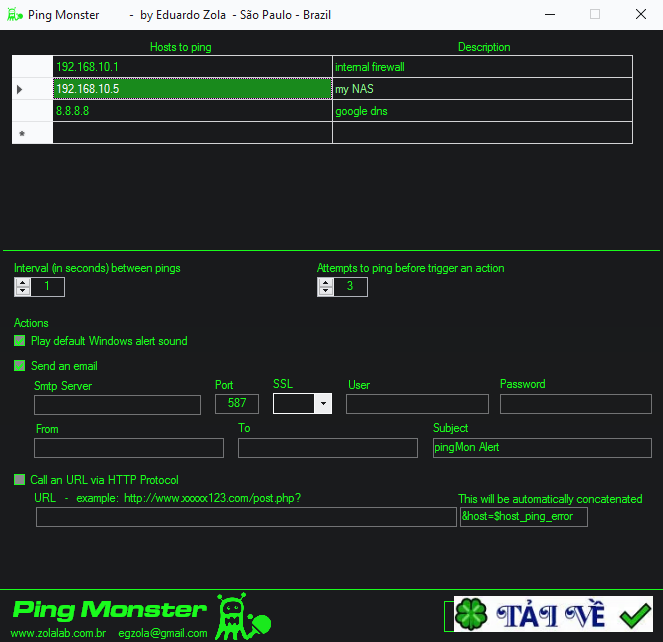Screen dimensions: 663x642
Task: Click the four-leaf clover icon
Action: [x=471, y=614]
